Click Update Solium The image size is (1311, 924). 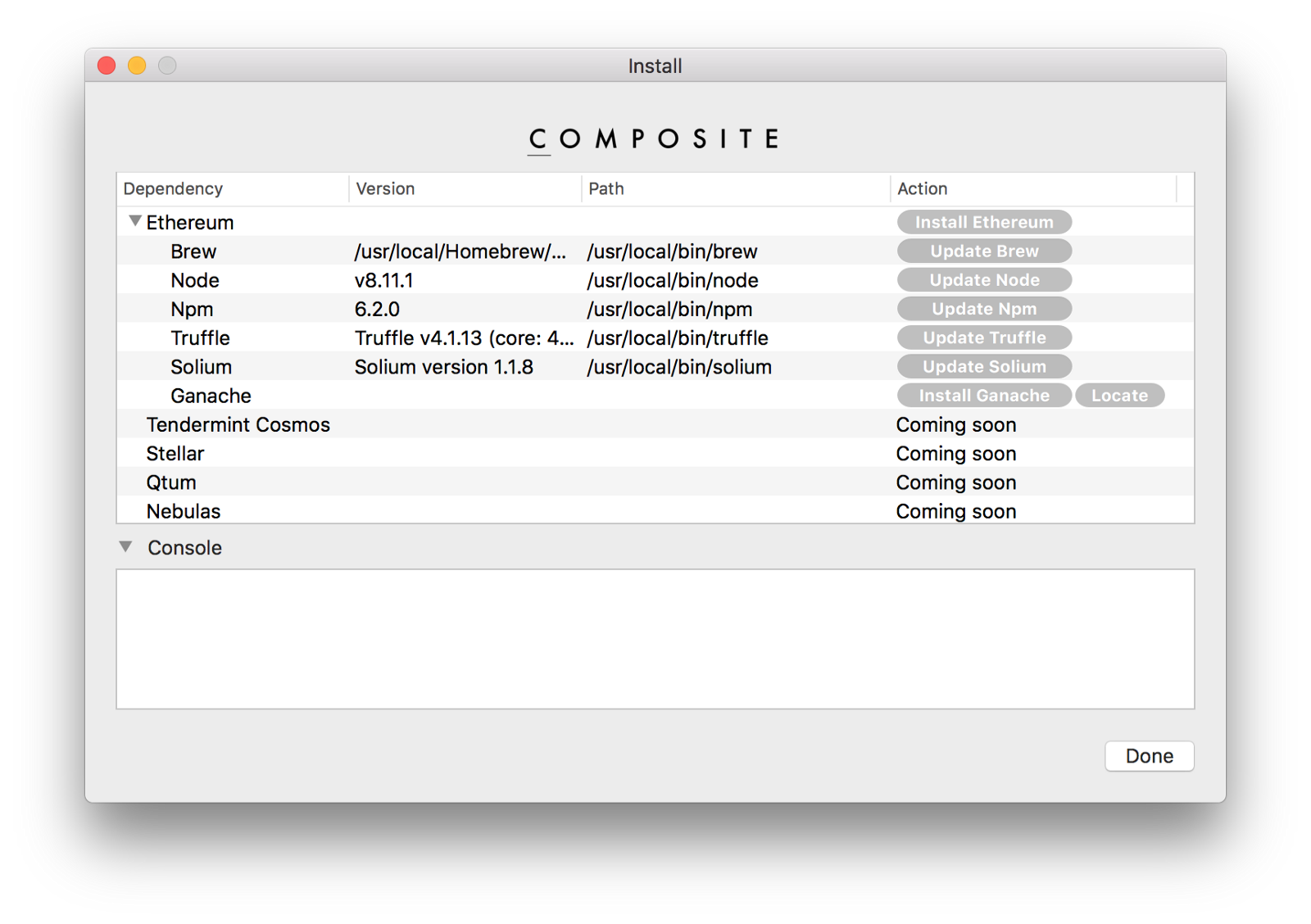click(x=984, y=366)
